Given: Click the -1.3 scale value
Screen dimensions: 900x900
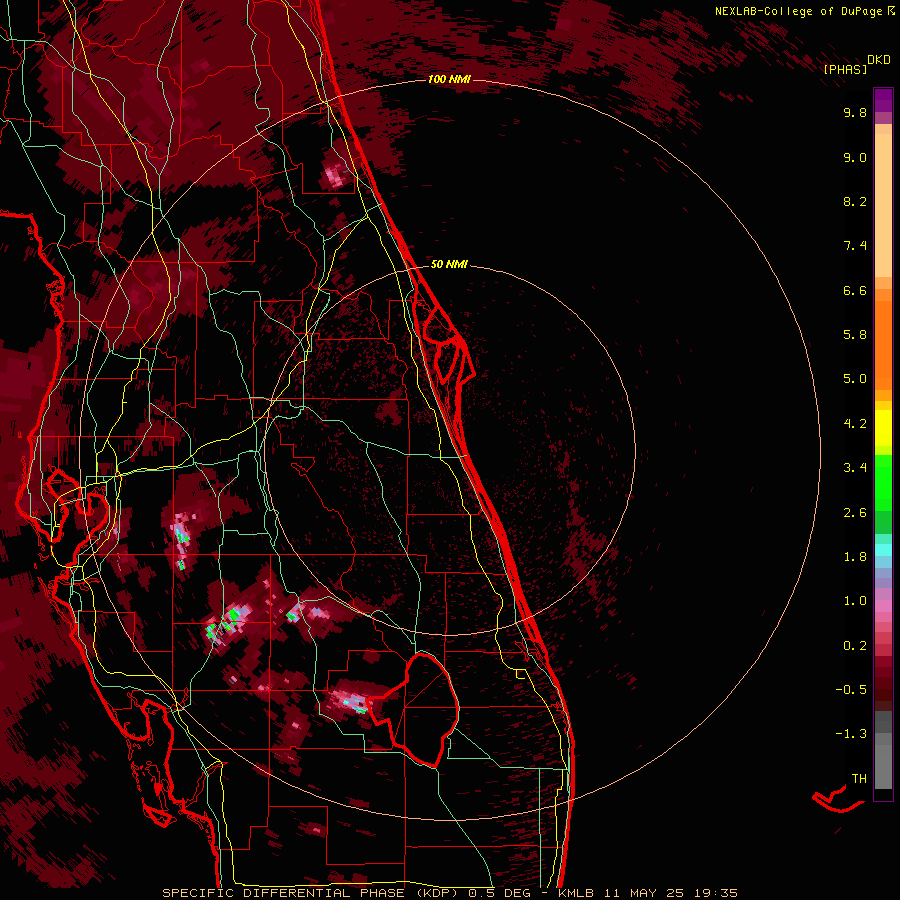Looking at the screenshot, I should tap(851, 734).
